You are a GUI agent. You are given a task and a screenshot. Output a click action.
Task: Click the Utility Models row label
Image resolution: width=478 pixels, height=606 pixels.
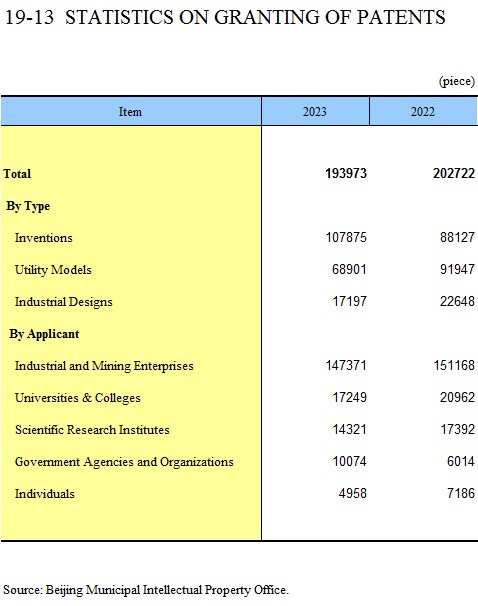click(53, 270)
